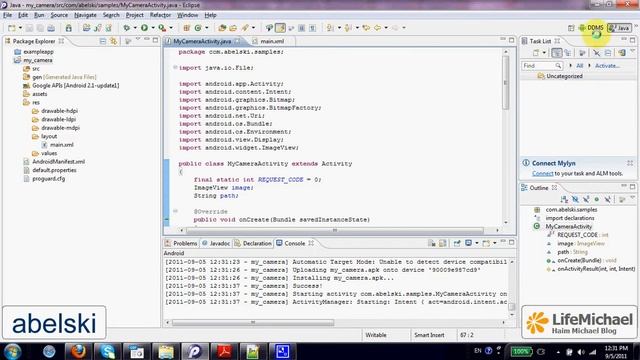Select AndroidManifest.xml in Package Explorer
This screenshot has height=360, width=640.
click(x=58, y=162)
